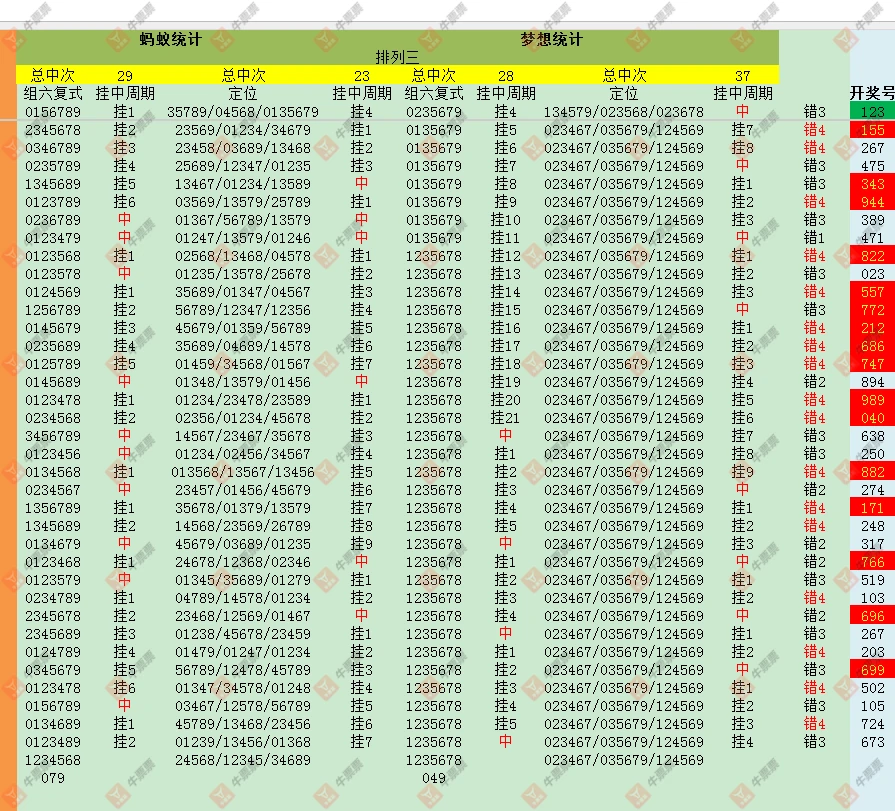The image size is (895, 811).
Task: Click the red cell showing 696
Action: 872,616
